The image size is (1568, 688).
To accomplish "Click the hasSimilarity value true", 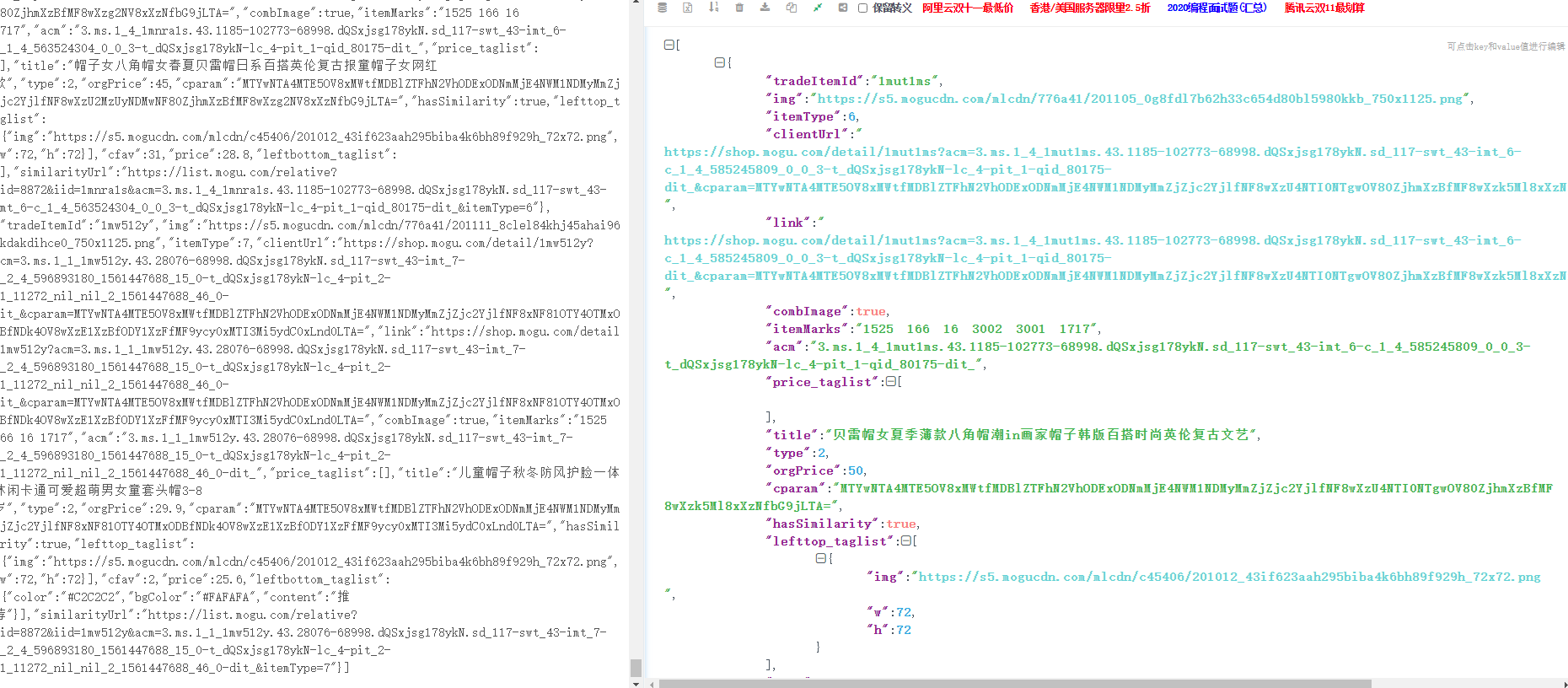I will pos(901,524).
